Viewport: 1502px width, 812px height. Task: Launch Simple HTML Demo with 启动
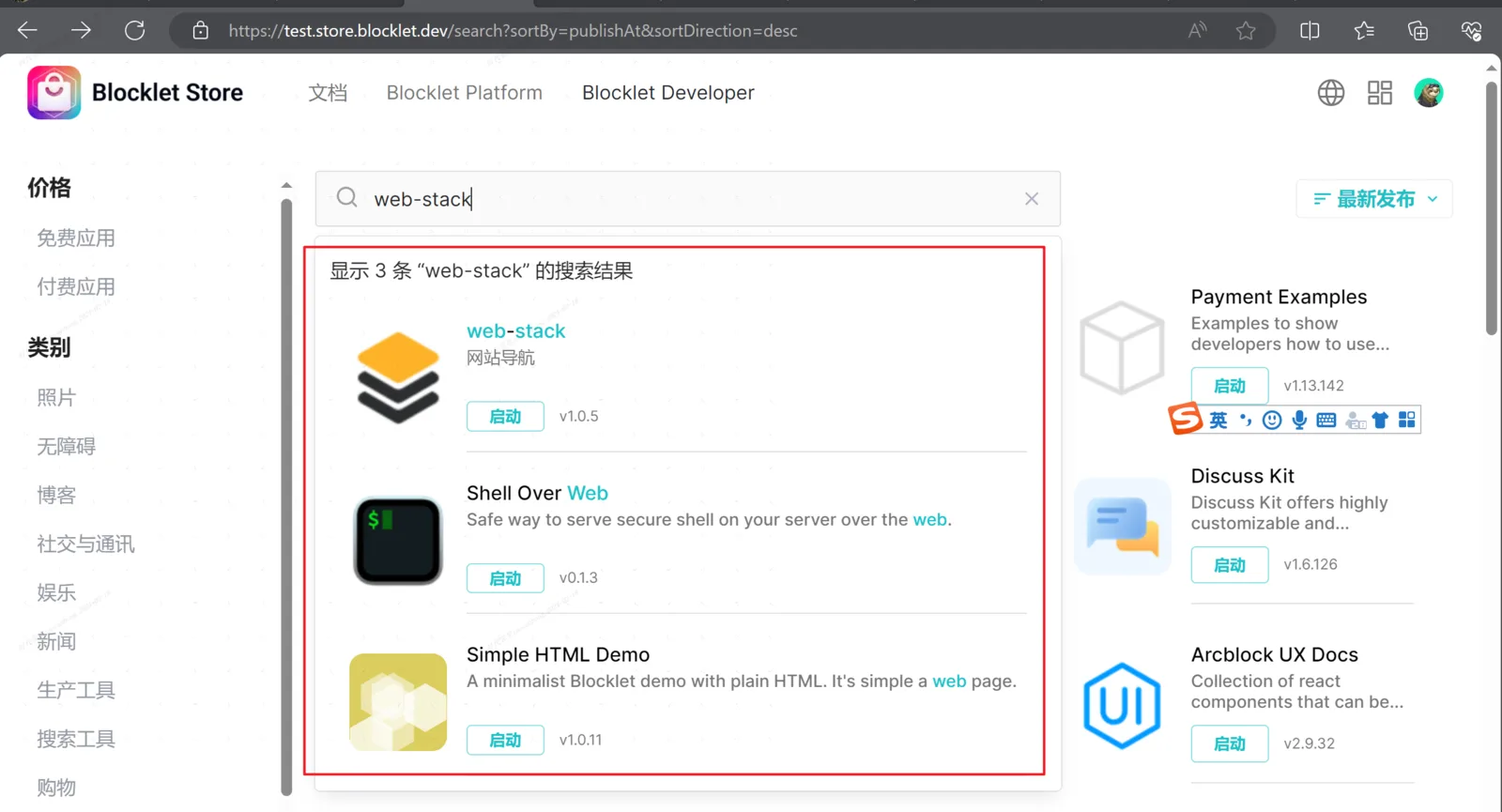coord(505,741)
